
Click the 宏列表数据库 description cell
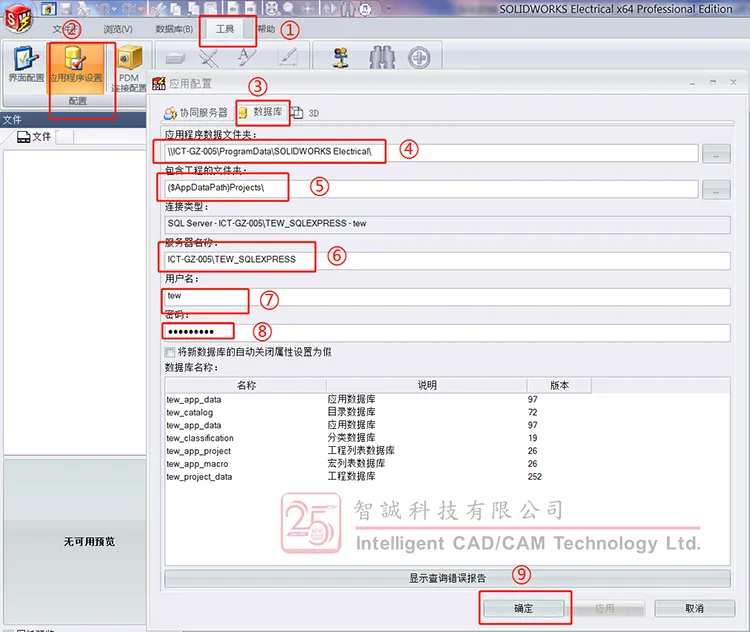[356, 464]
